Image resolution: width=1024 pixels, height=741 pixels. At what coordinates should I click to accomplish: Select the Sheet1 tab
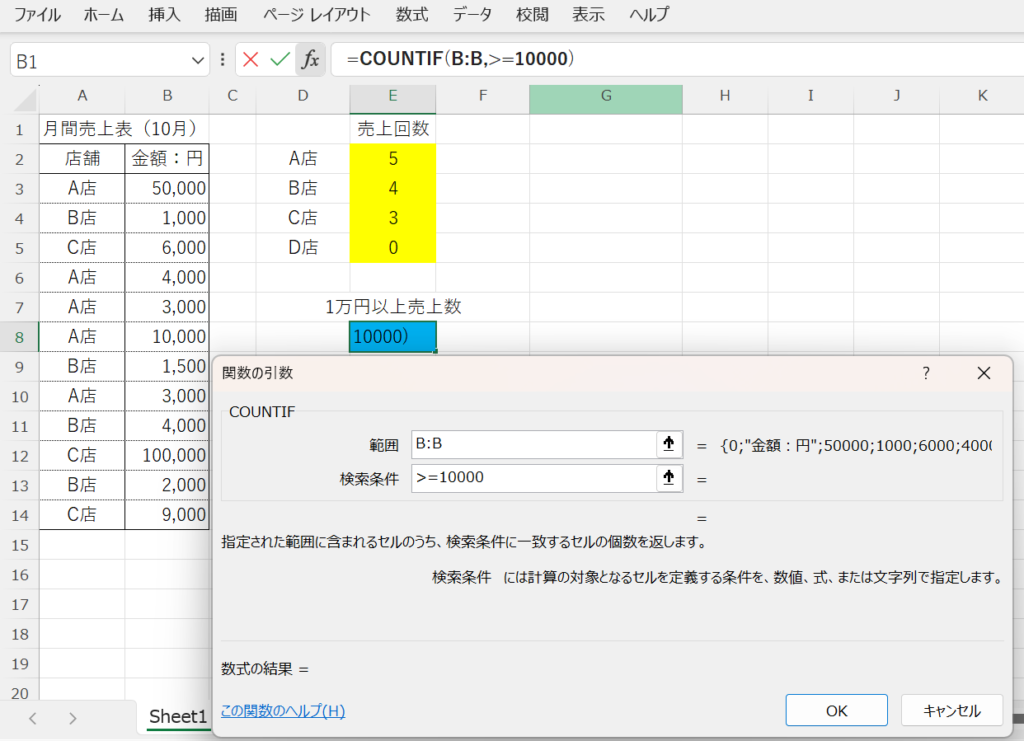(x=178, y=716)
